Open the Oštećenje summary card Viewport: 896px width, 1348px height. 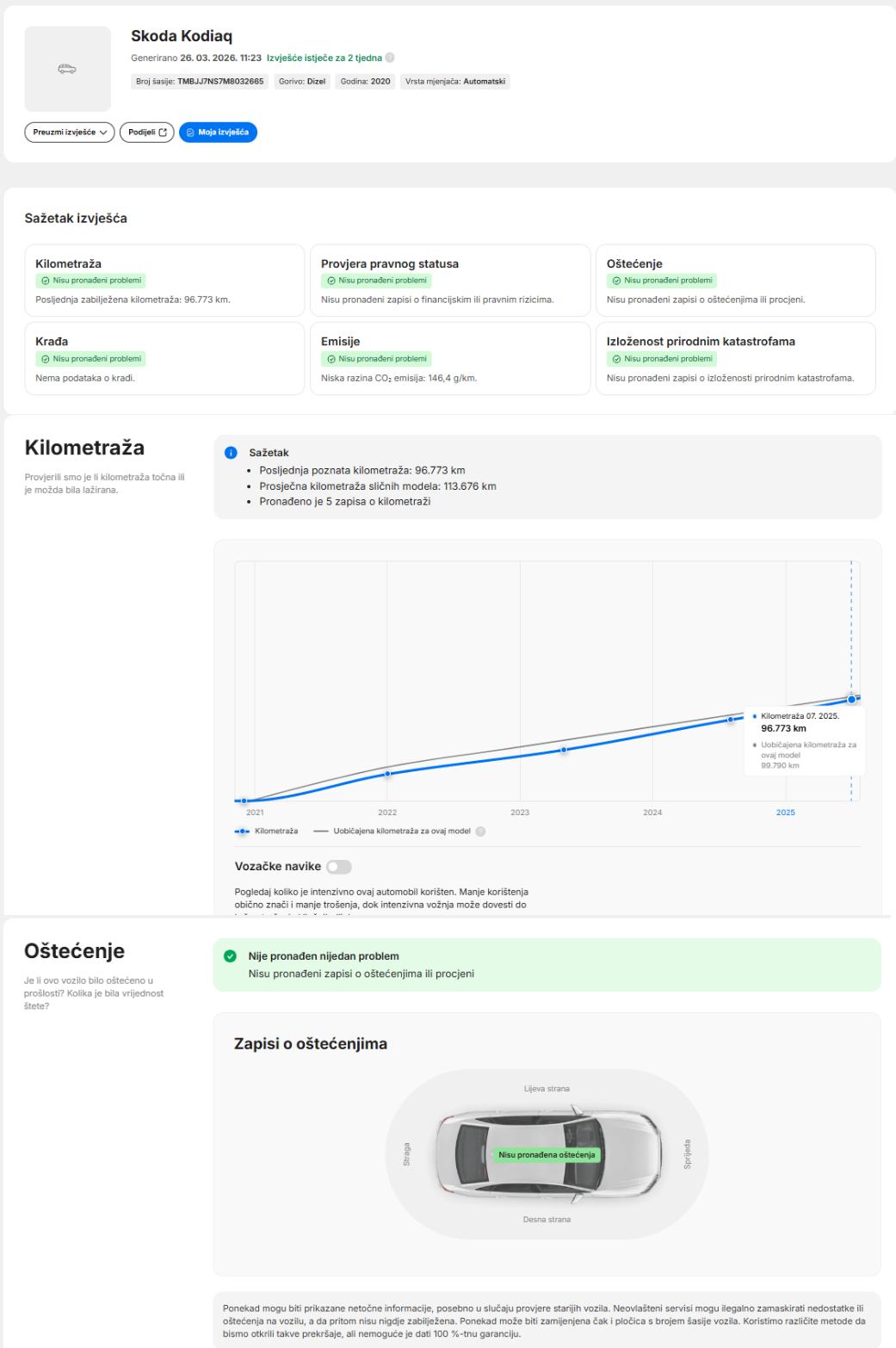coord(735,281)
